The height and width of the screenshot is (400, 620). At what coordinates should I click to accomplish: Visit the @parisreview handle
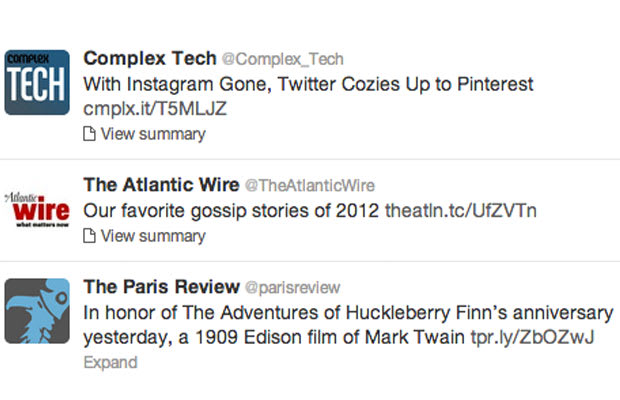tap(292, 288)
